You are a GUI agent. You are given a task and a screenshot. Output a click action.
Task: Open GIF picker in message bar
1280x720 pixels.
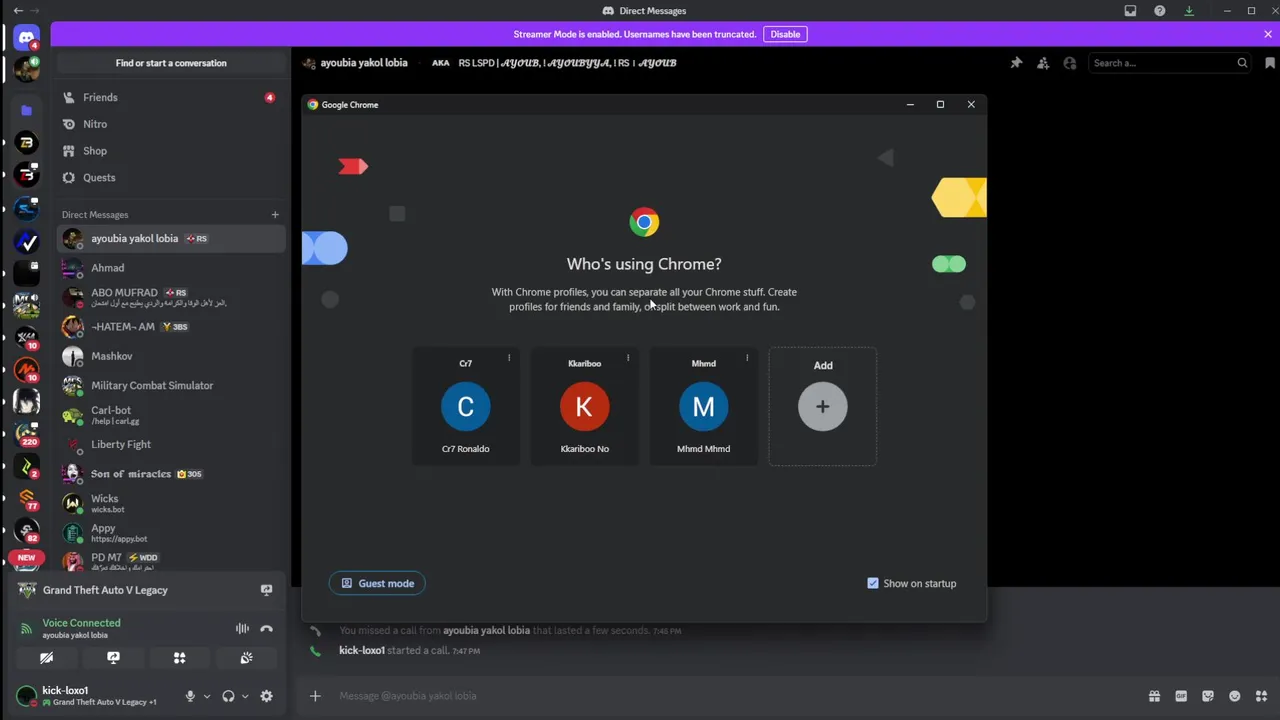point(1181,696)
